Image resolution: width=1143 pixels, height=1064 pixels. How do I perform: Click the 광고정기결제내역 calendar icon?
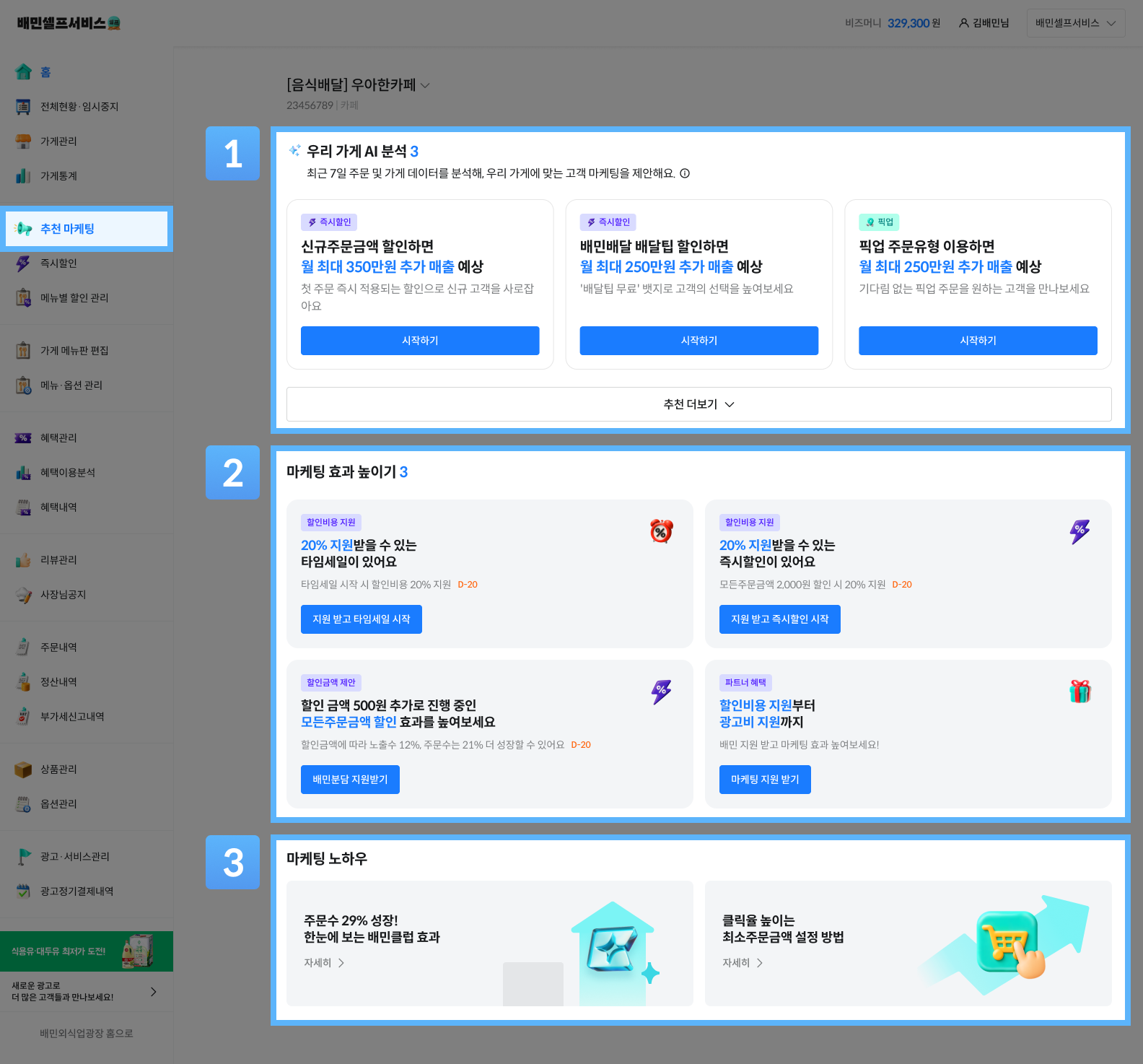24,891
